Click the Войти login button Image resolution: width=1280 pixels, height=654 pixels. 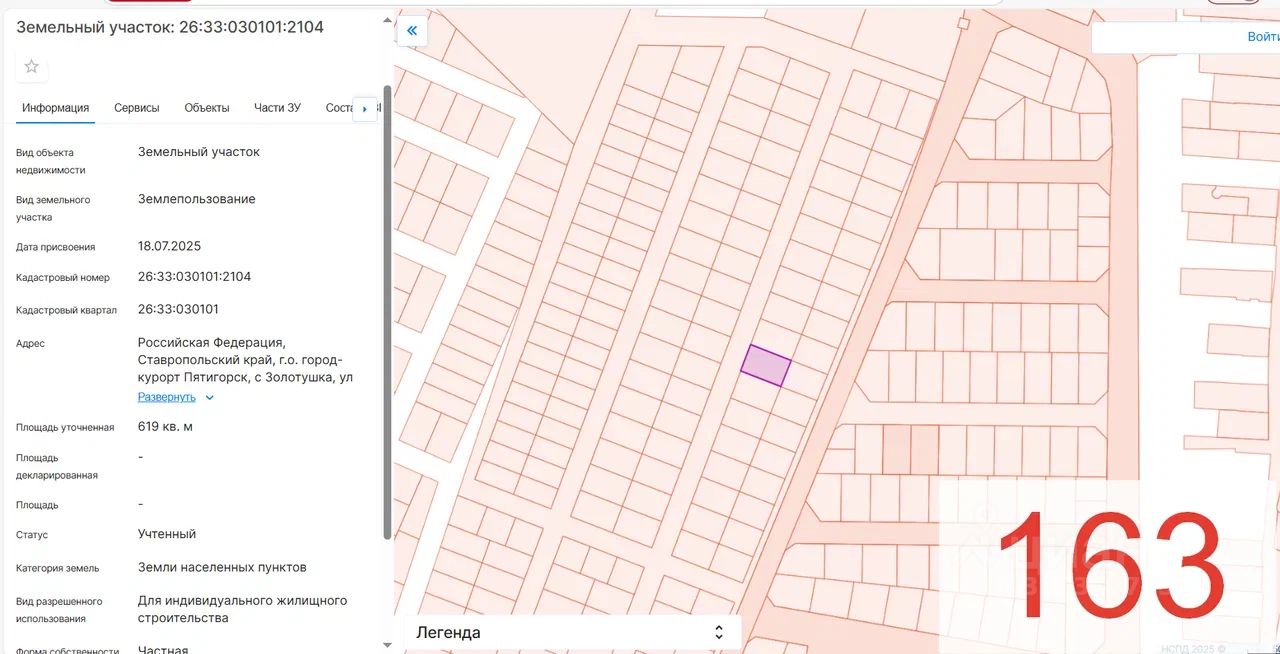coord(1263,37)
